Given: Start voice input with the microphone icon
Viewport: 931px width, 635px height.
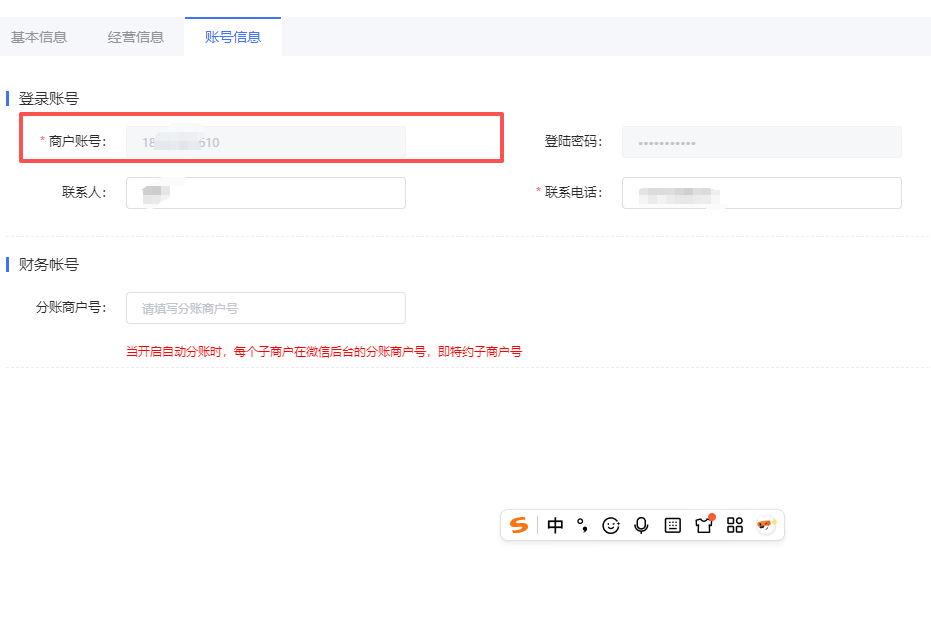Looking at the screenshot, I should coord(641,525).
